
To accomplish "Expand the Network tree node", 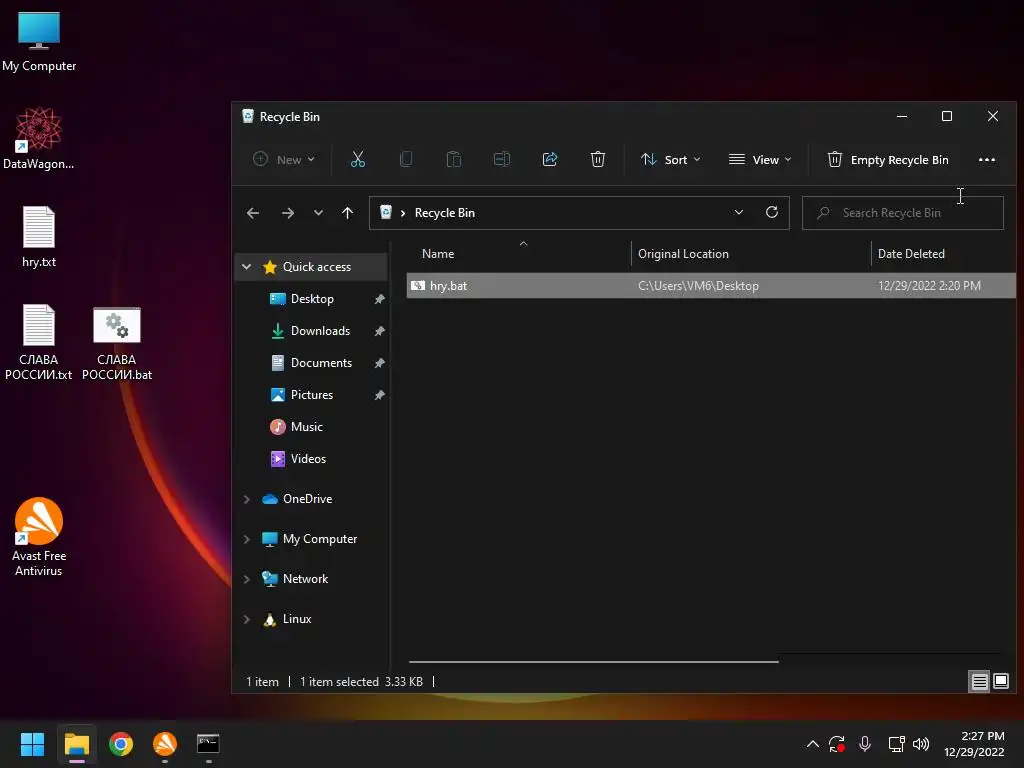I will point(246,579).
